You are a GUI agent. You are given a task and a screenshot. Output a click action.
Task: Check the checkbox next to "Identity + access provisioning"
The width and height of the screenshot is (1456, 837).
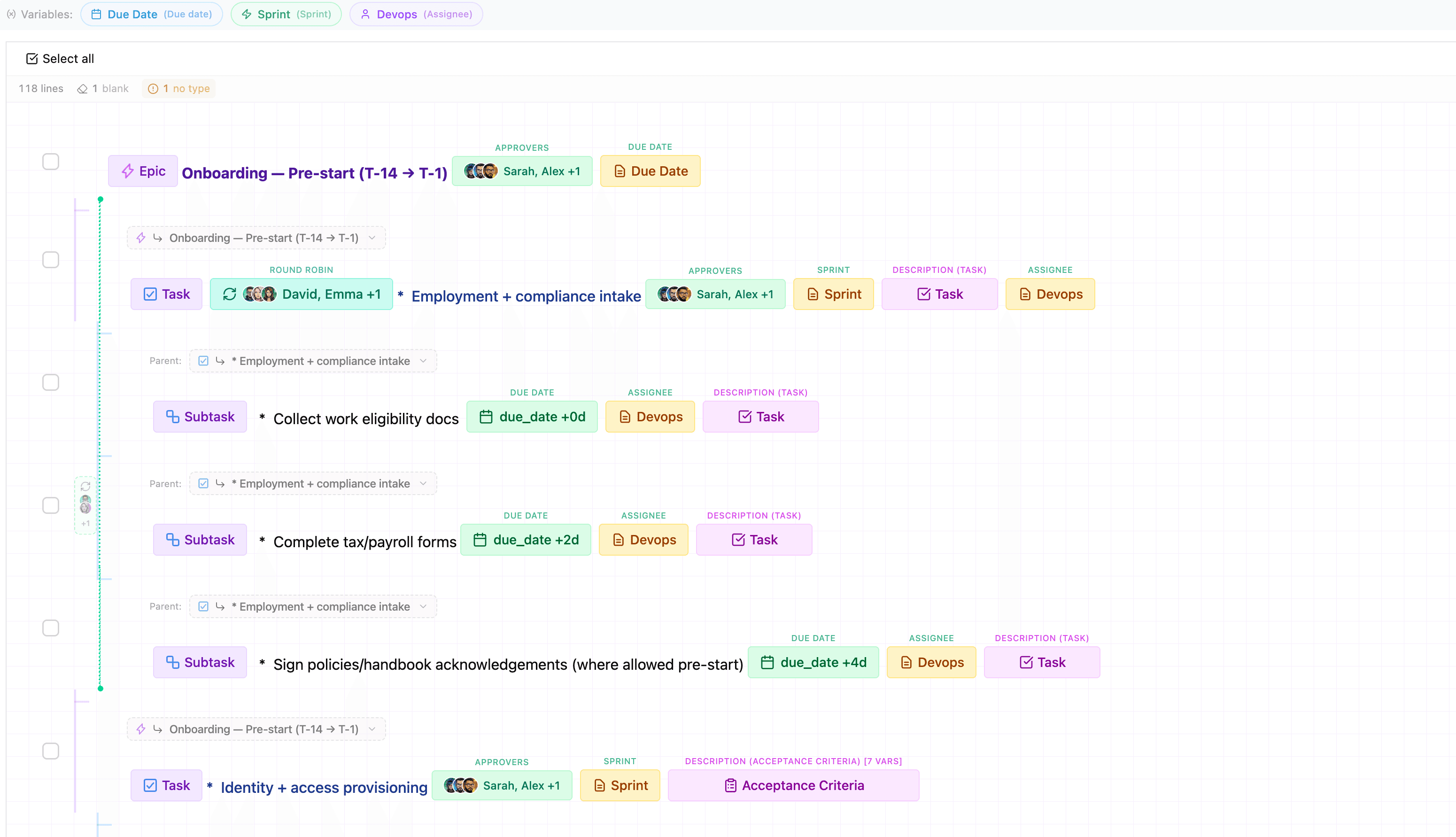[51, 751]
